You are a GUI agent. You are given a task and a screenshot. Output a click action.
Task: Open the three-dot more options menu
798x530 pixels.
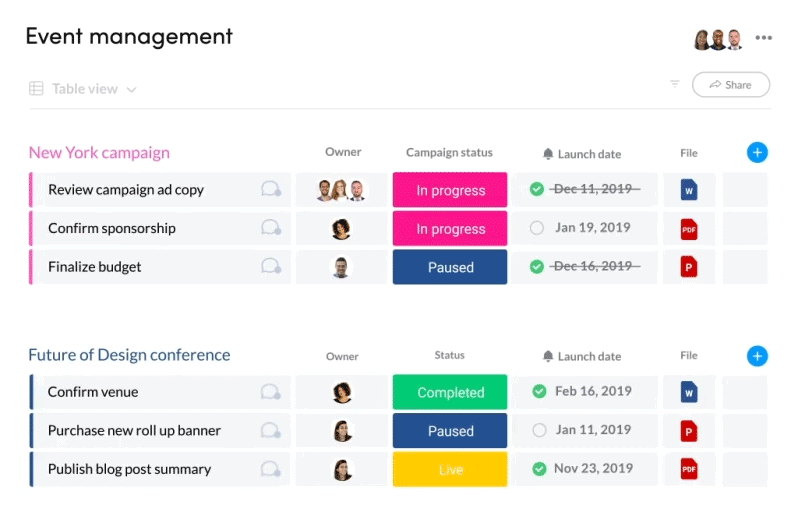click(764, 38)
